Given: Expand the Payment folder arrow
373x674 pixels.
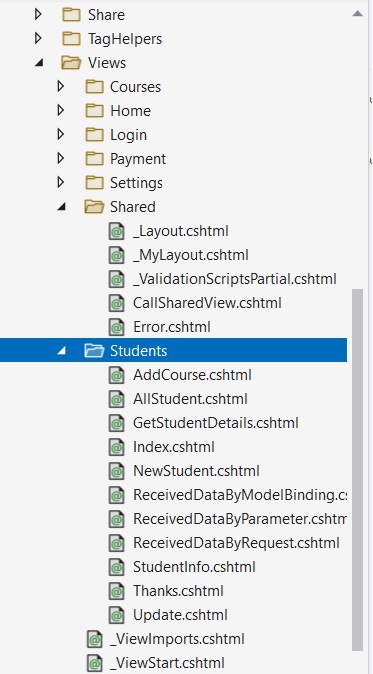Looking at the screenshot, I should [x=61, y=159].
